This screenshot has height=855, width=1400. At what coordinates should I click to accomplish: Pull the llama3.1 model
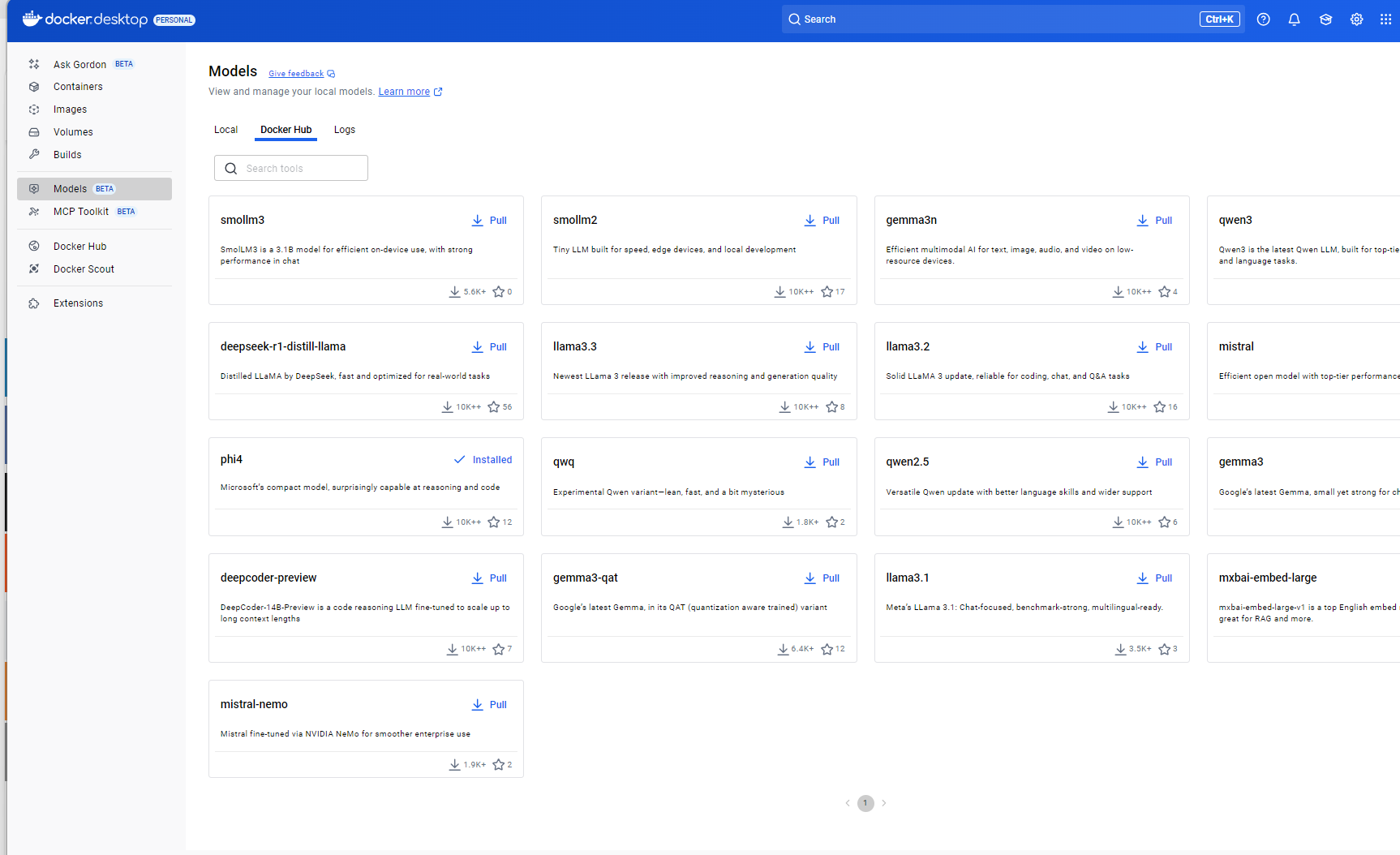point(1154,578)
